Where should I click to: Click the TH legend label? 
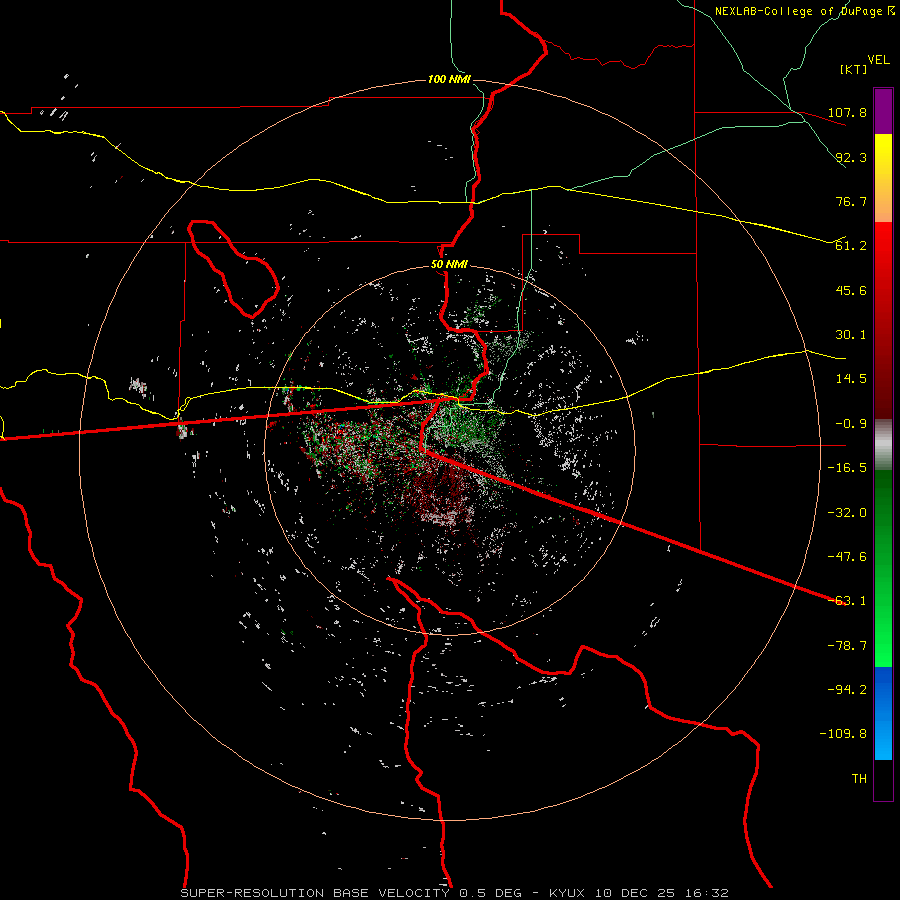tap(859, 779)
